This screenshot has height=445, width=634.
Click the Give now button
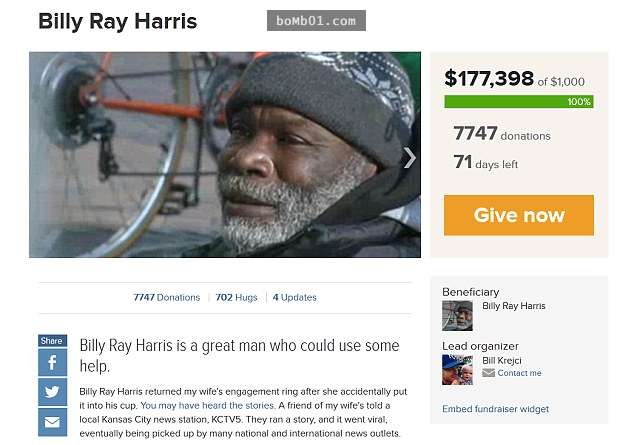(519, 215)
